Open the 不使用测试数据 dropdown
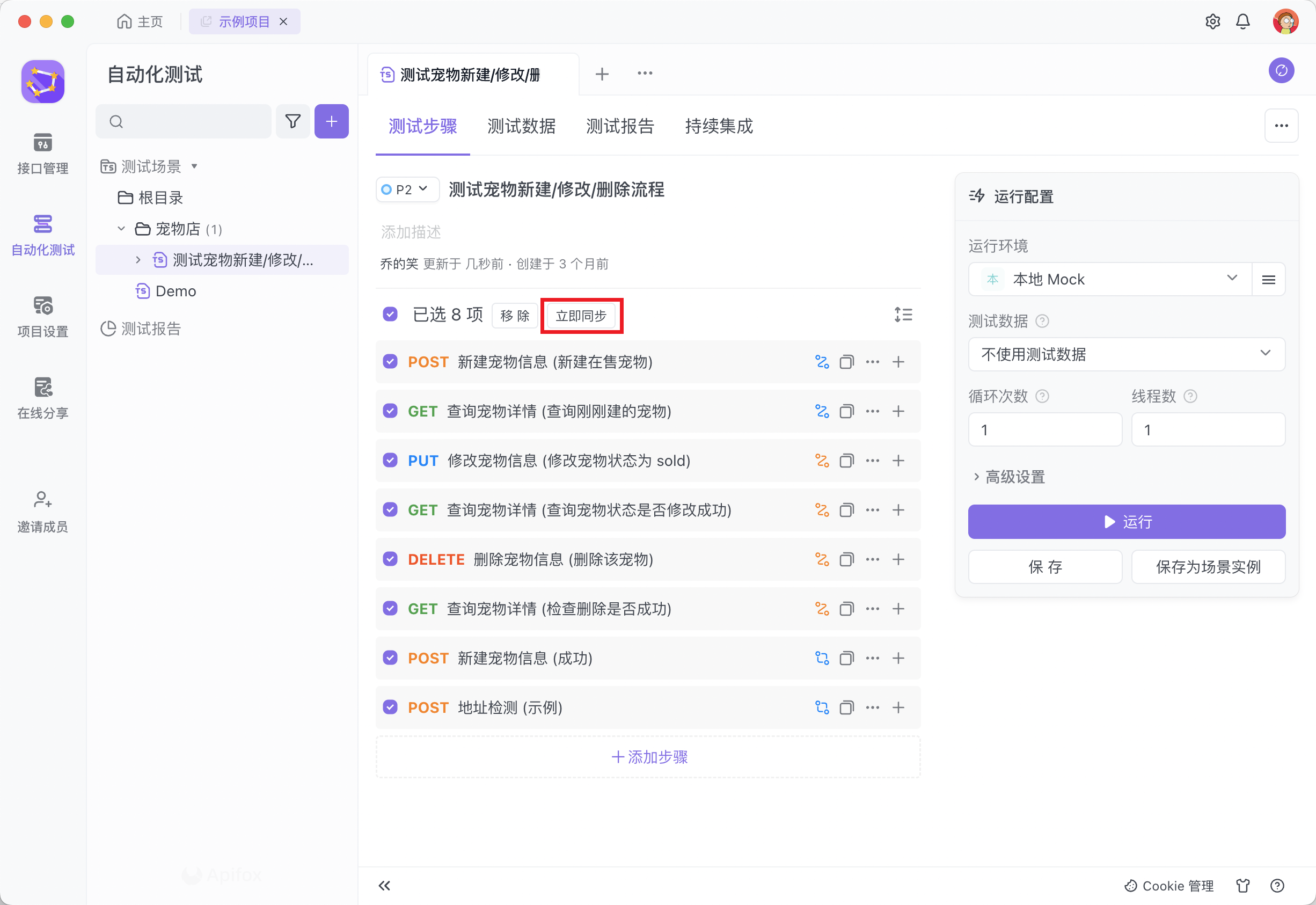 (1126, 354)
